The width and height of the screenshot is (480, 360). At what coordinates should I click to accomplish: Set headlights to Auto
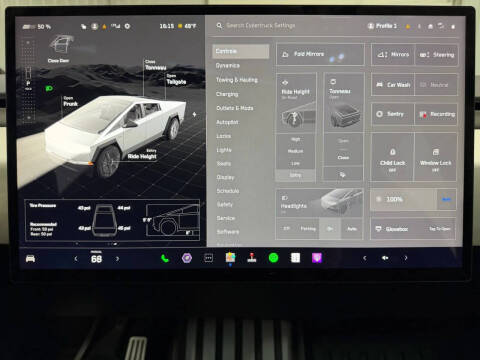pyautogui.click(x=352, y=229)
